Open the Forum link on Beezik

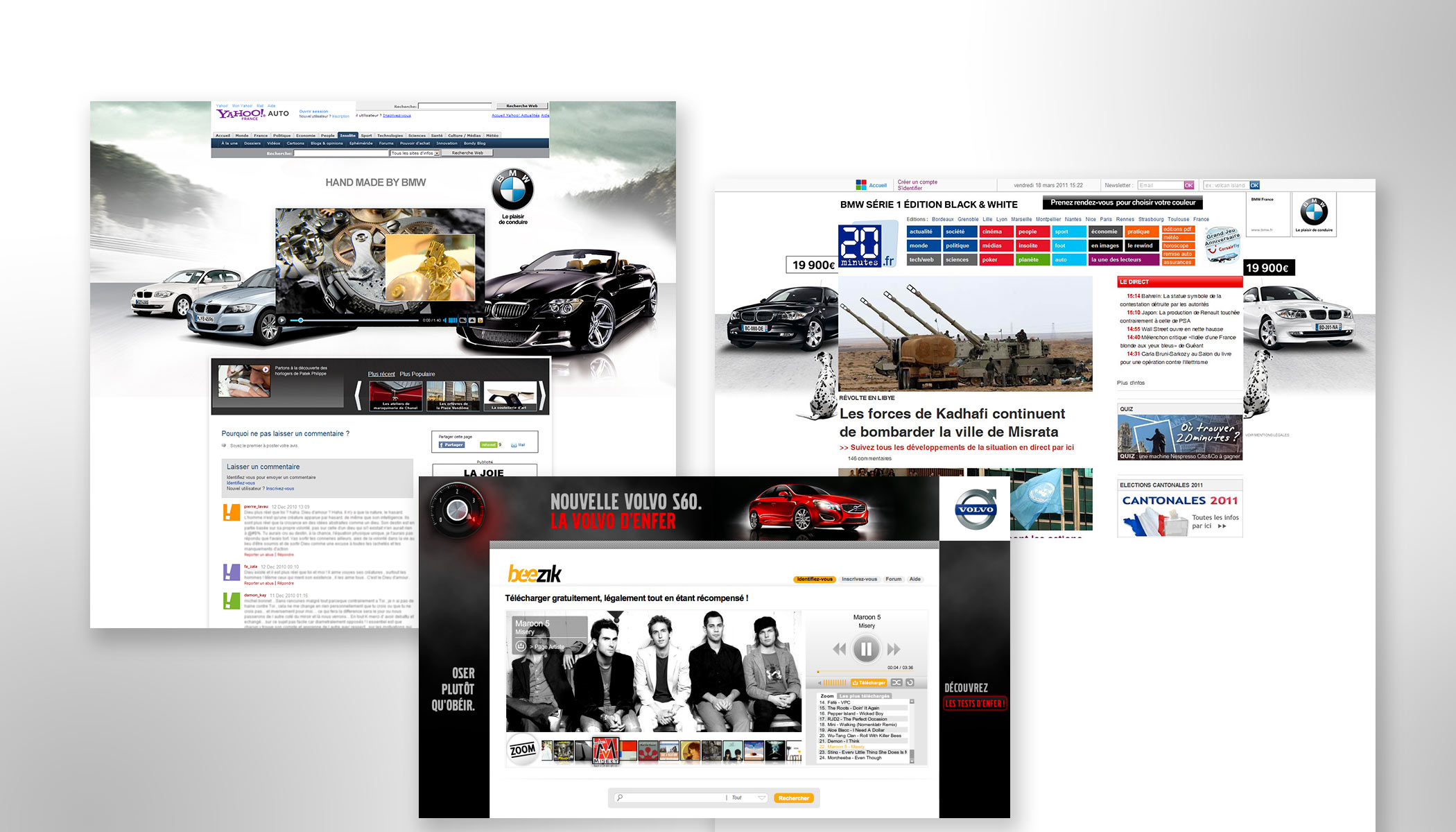point(894,579)
